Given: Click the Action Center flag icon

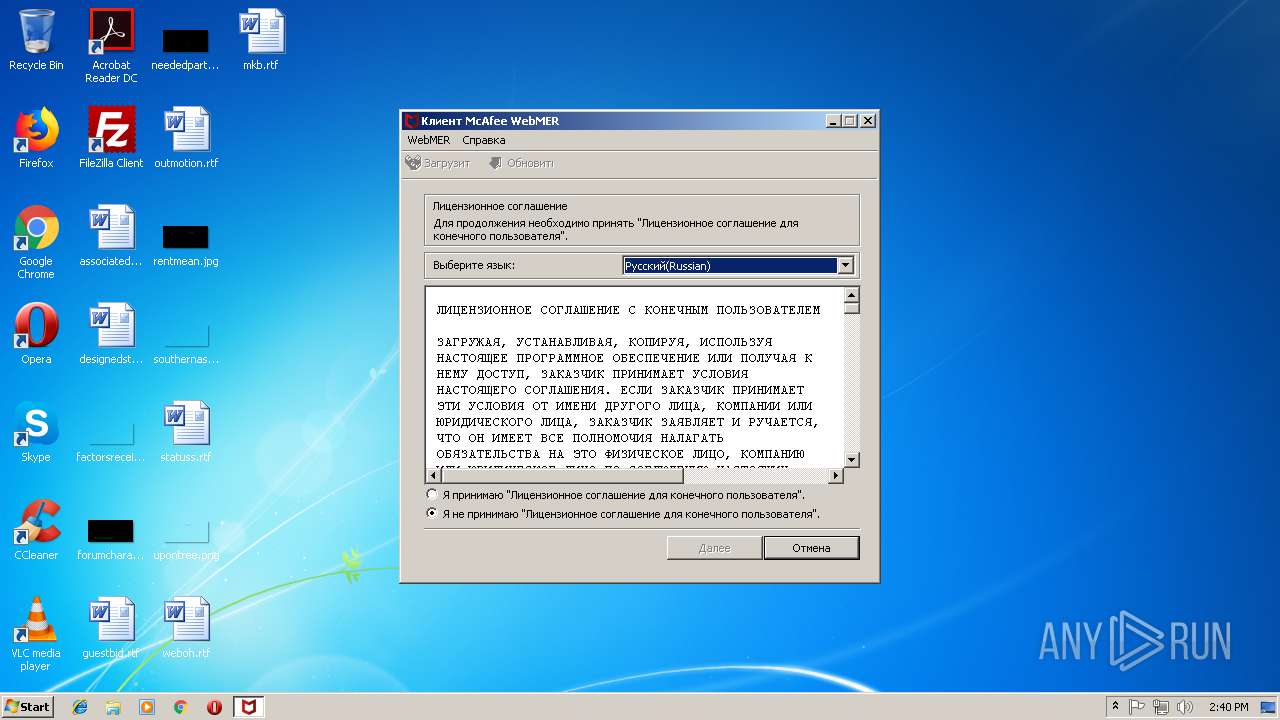Looking at the screenshot, I should click(1137, 707).
